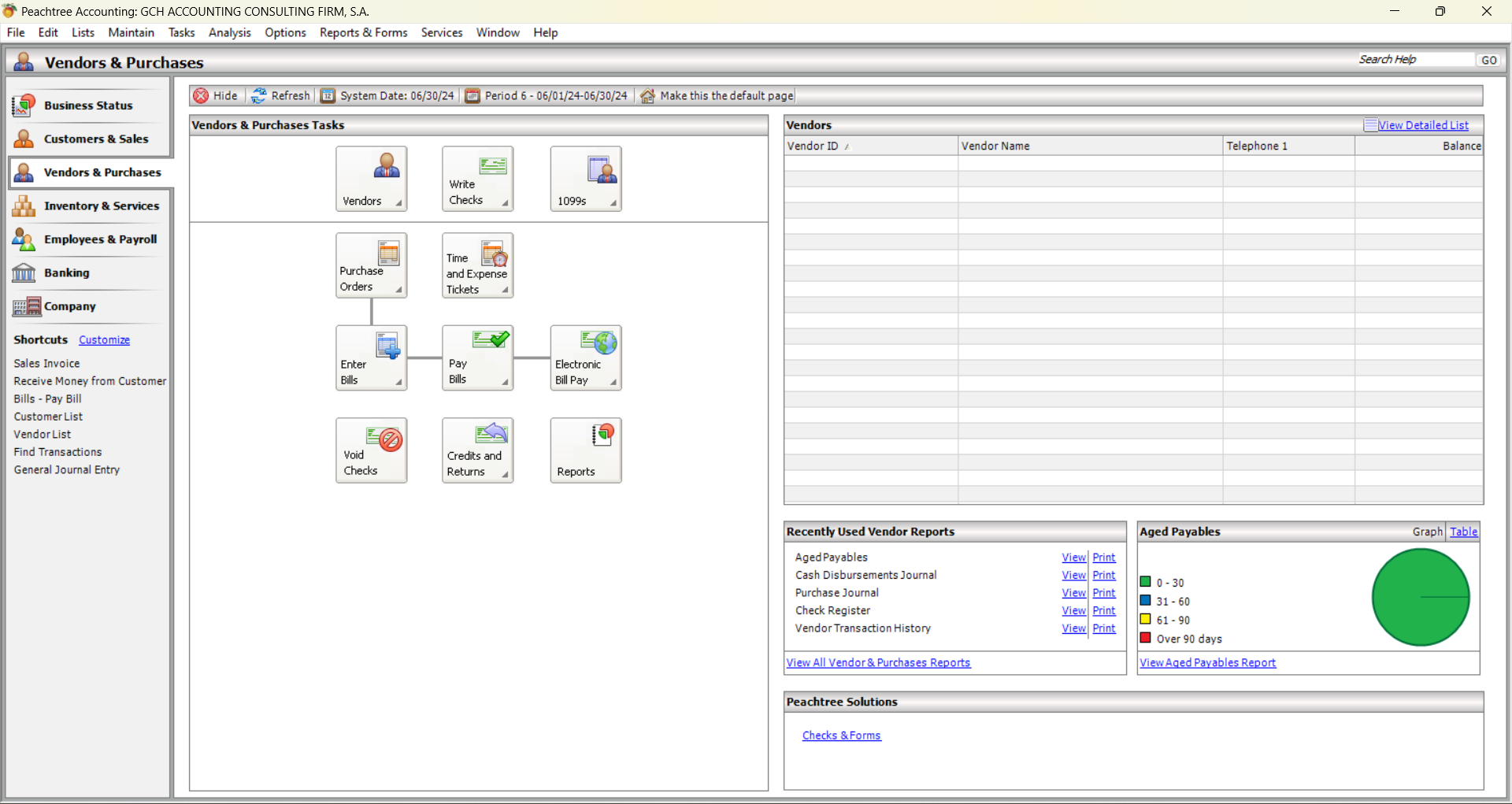
Task: Click the GO search button
Action: click(x=1488, y=60)
